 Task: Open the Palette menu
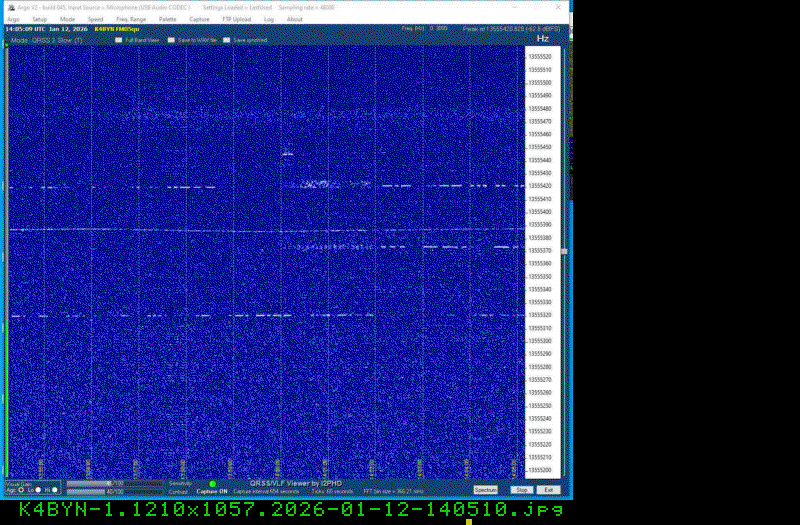click(x=166, y=19)
